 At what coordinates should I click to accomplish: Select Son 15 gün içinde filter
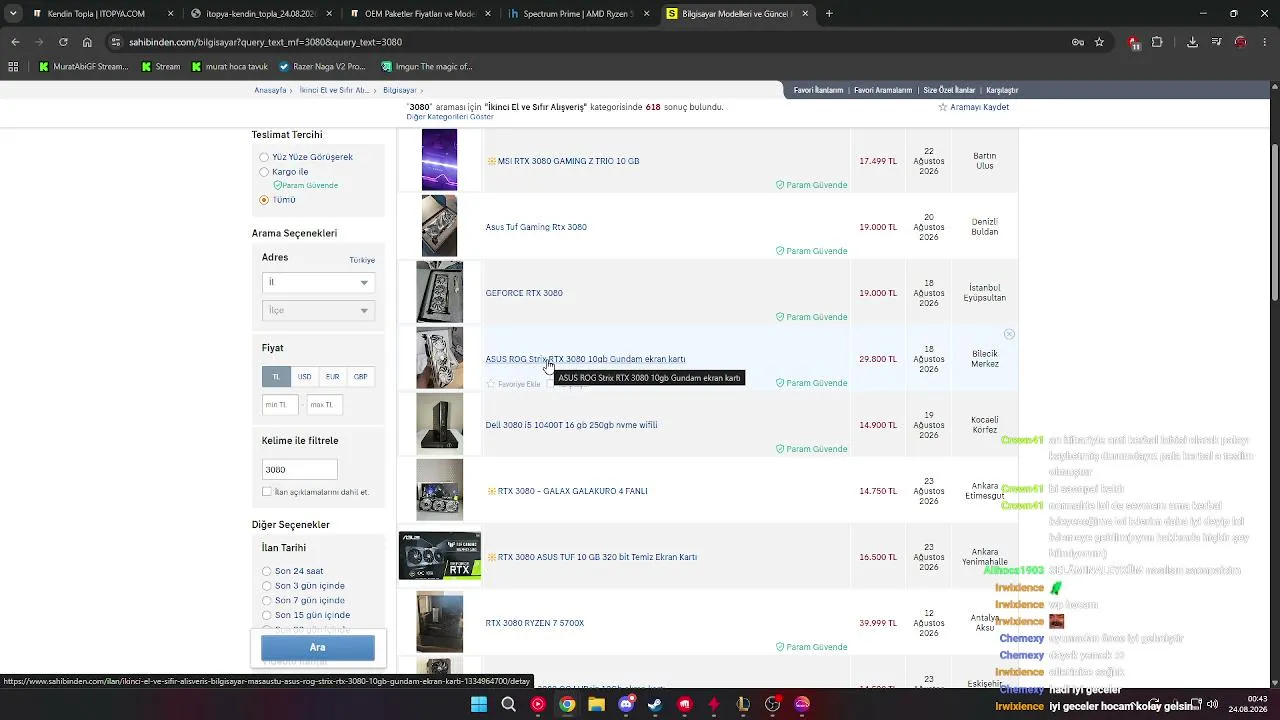[x=267, y=615]
